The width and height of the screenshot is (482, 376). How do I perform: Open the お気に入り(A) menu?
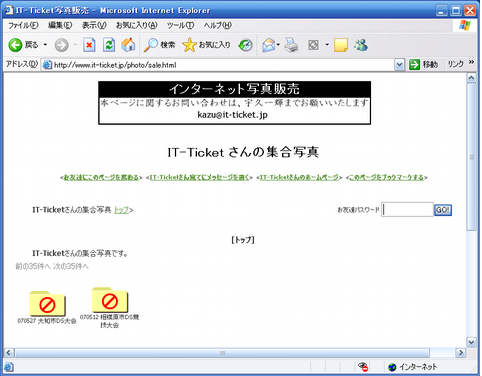[136, 25]
